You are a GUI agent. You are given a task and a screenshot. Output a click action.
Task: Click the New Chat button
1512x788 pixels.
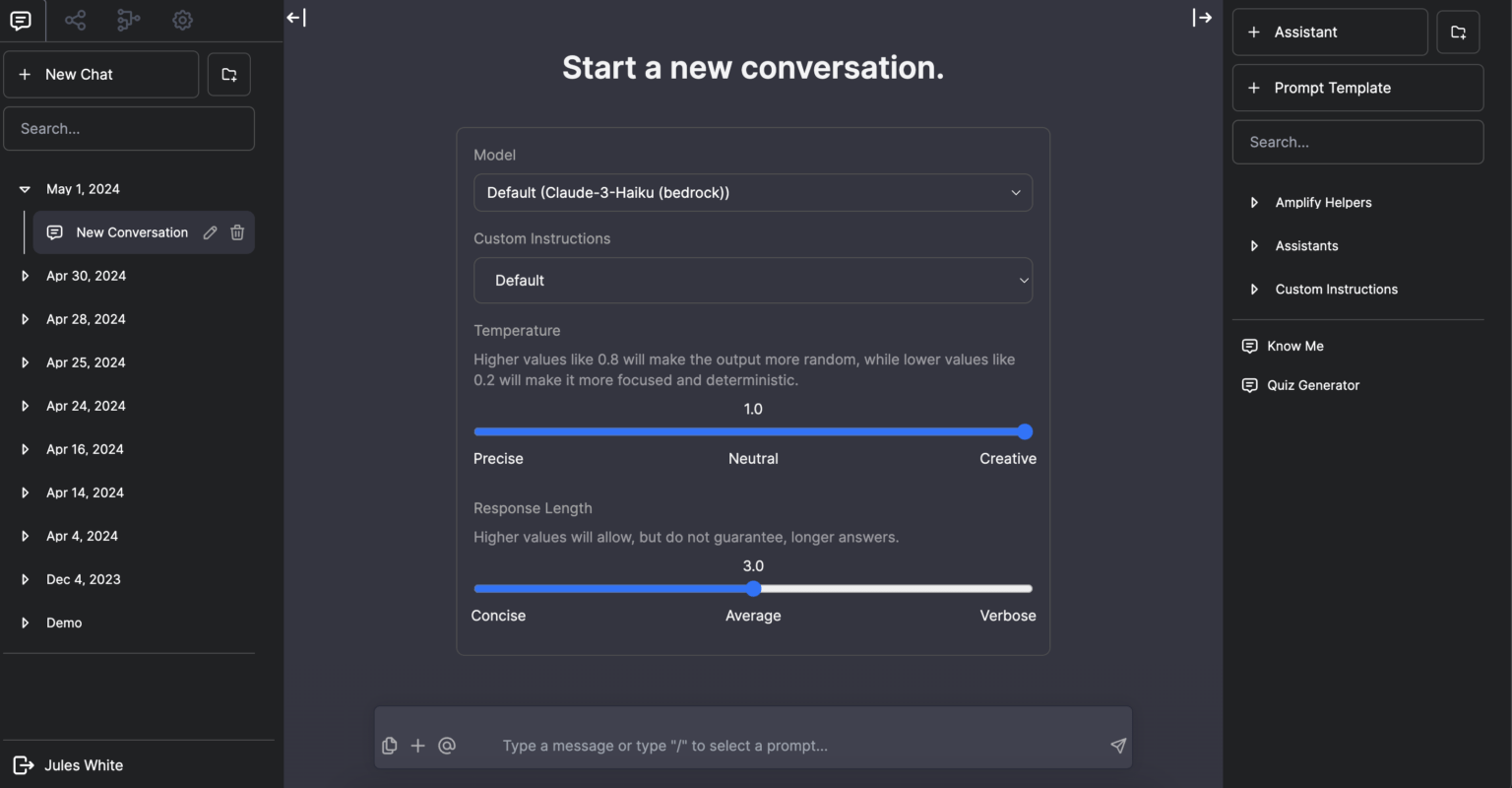[101, 75]
